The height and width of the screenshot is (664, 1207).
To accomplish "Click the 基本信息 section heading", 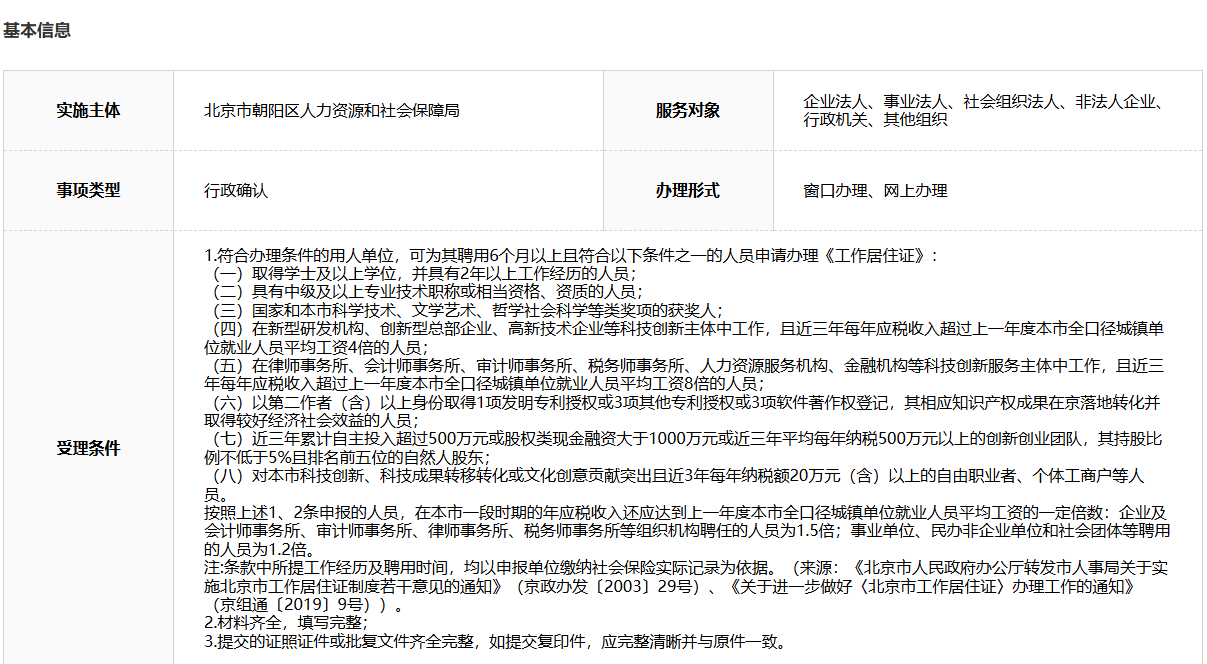I will pyautogui.click(x=37, y=30).
